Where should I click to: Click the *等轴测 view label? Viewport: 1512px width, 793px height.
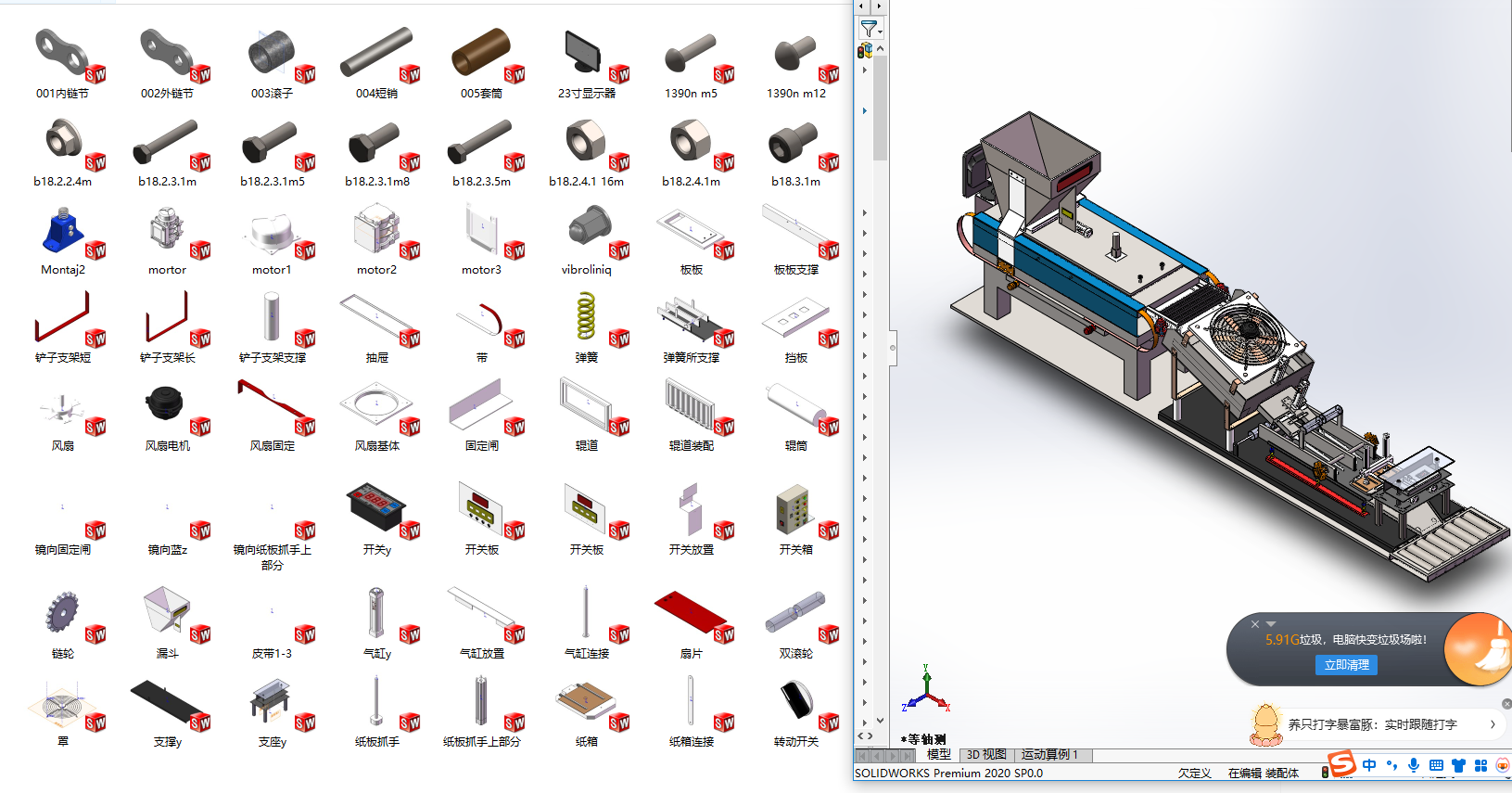click(x=923, y=739)
